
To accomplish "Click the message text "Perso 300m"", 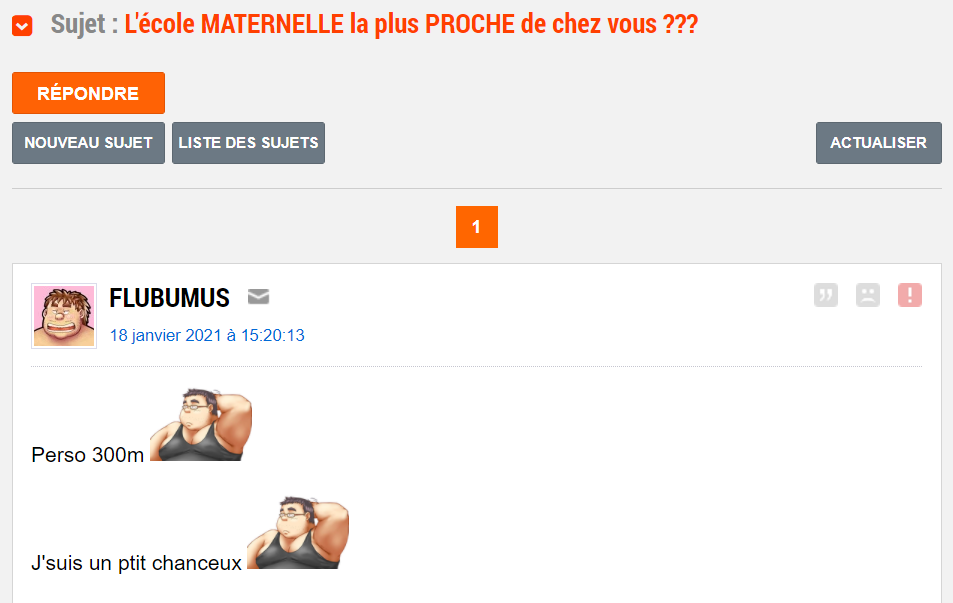I will [x=88, y=455].
